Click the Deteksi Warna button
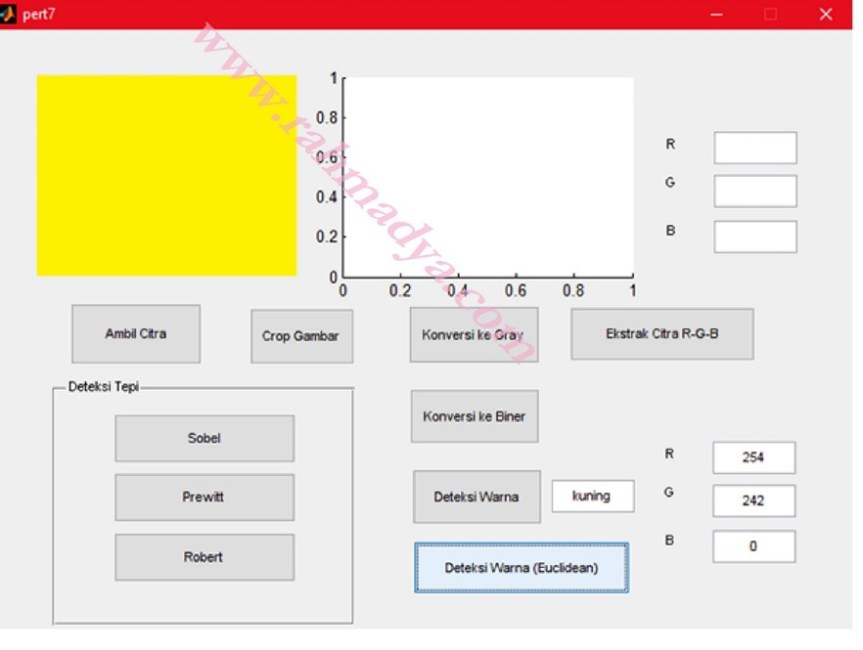Image resolution: width=863 pixels, height=650 pixels. [x=476, y=496]
